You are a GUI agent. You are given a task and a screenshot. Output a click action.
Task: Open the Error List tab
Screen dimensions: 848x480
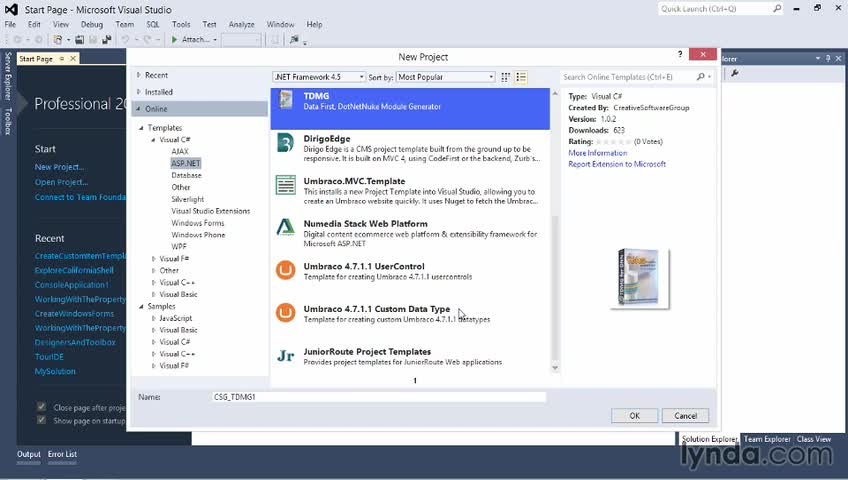point(62,454)
